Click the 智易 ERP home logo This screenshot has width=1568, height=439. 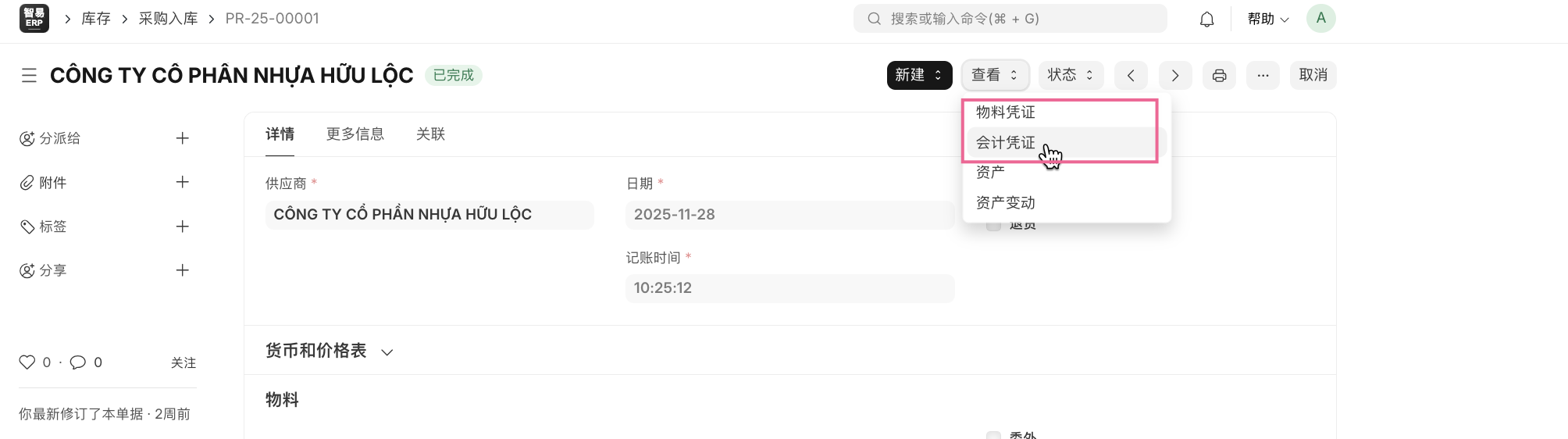point(34,18)
